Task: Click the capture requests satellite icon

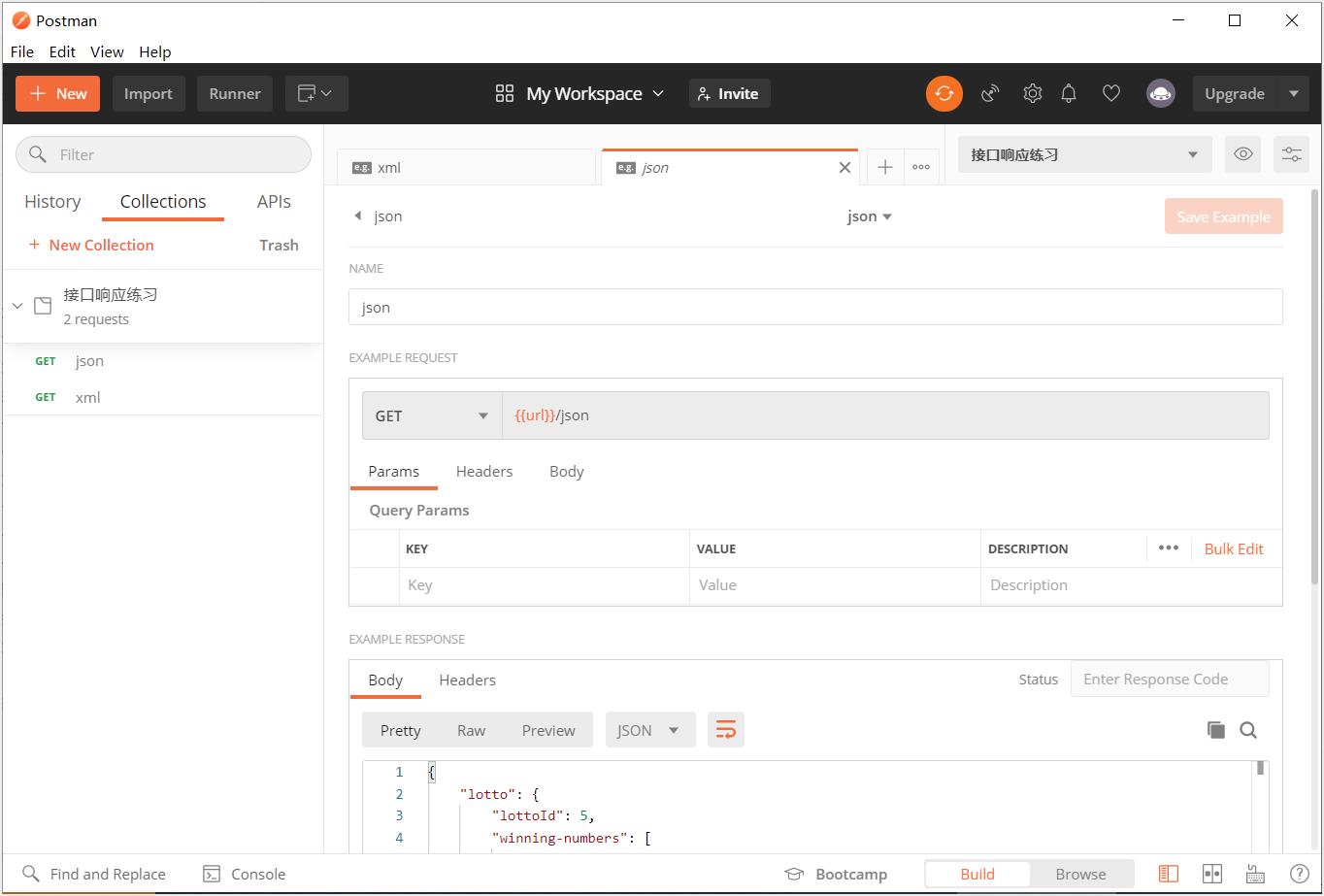Action: [990, 93]
